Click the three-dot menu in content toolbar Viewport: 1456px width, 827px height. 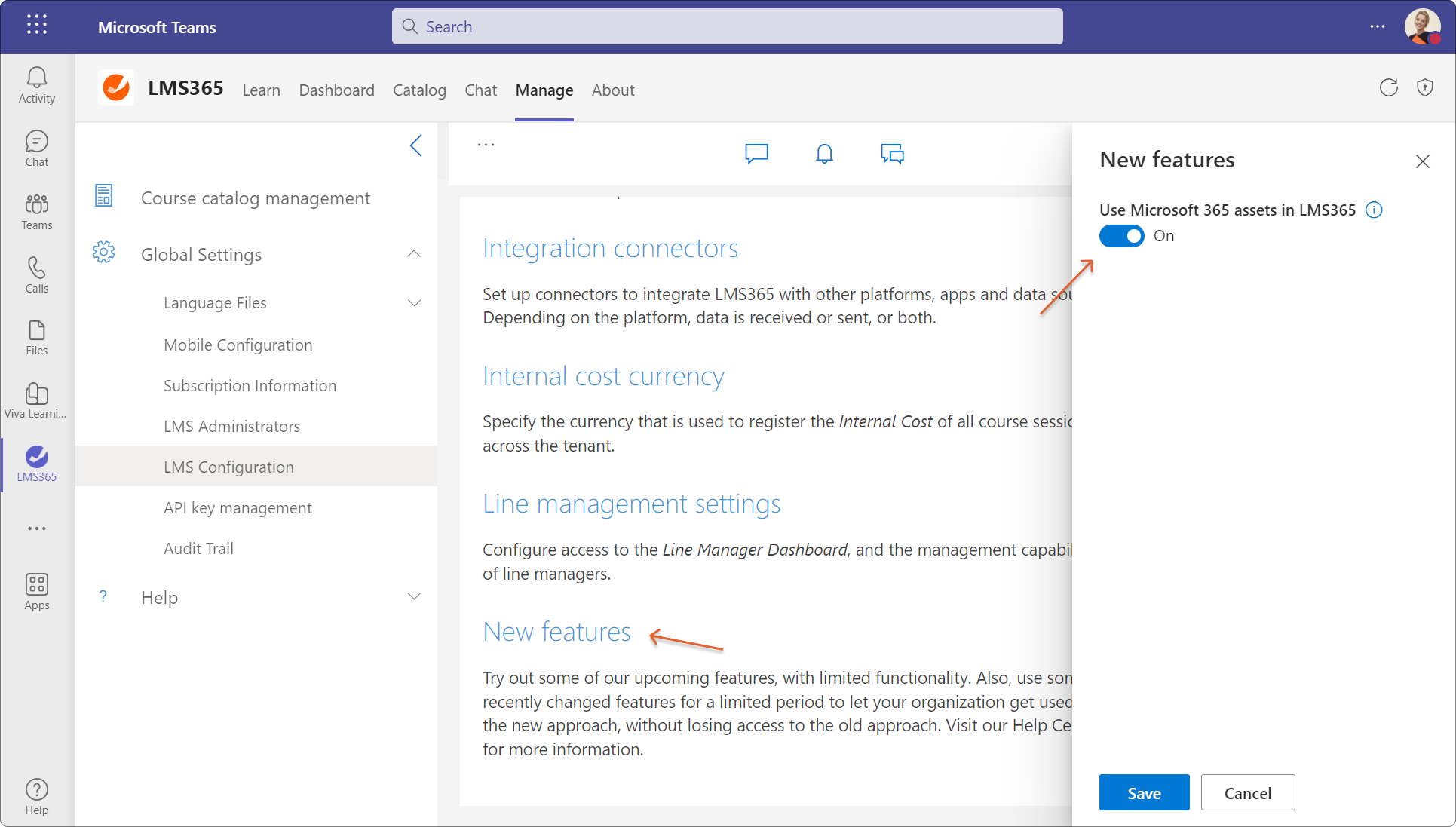(x=486, y=144)
